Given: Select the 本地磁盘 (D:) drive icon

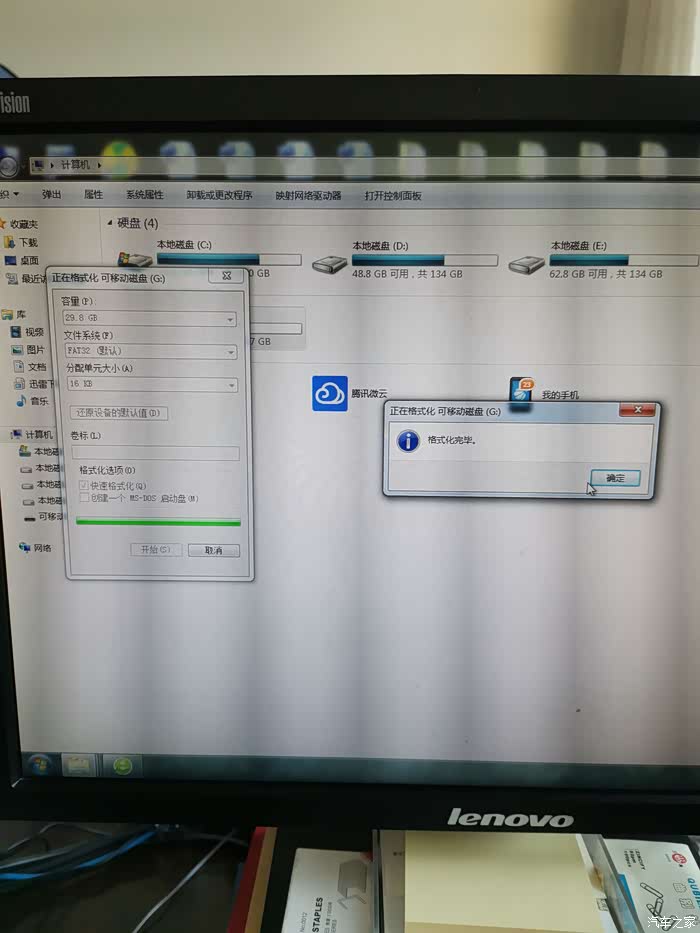Looking at the screenshot, I should click(329, 263).
